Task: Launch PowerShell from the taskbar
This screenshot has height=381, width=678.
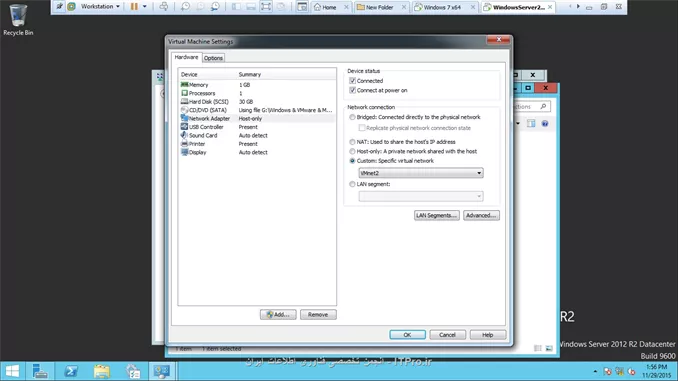Action: pyautogui.click(x=71, y=371)
